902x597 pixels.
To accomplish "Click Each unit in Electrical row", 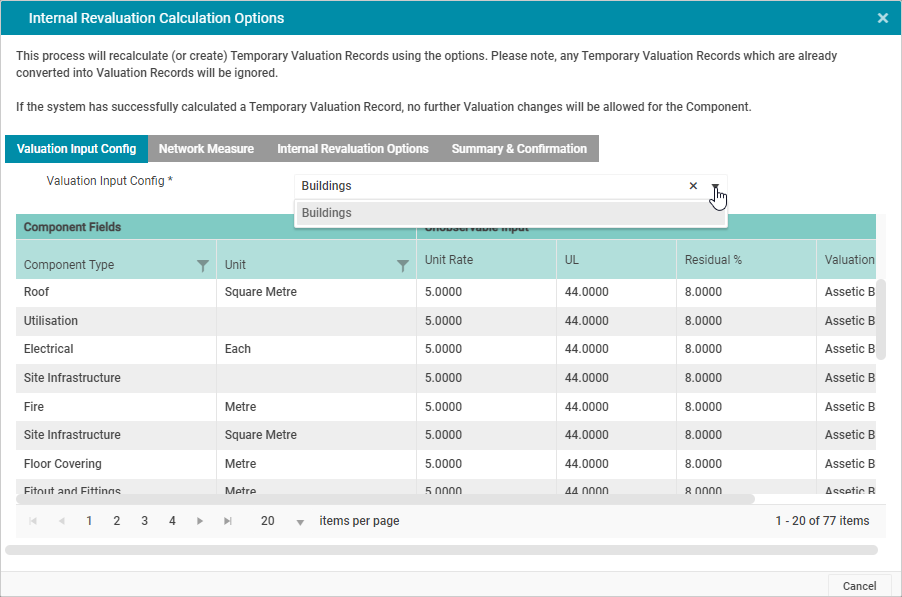I will (x=238, y=349).
